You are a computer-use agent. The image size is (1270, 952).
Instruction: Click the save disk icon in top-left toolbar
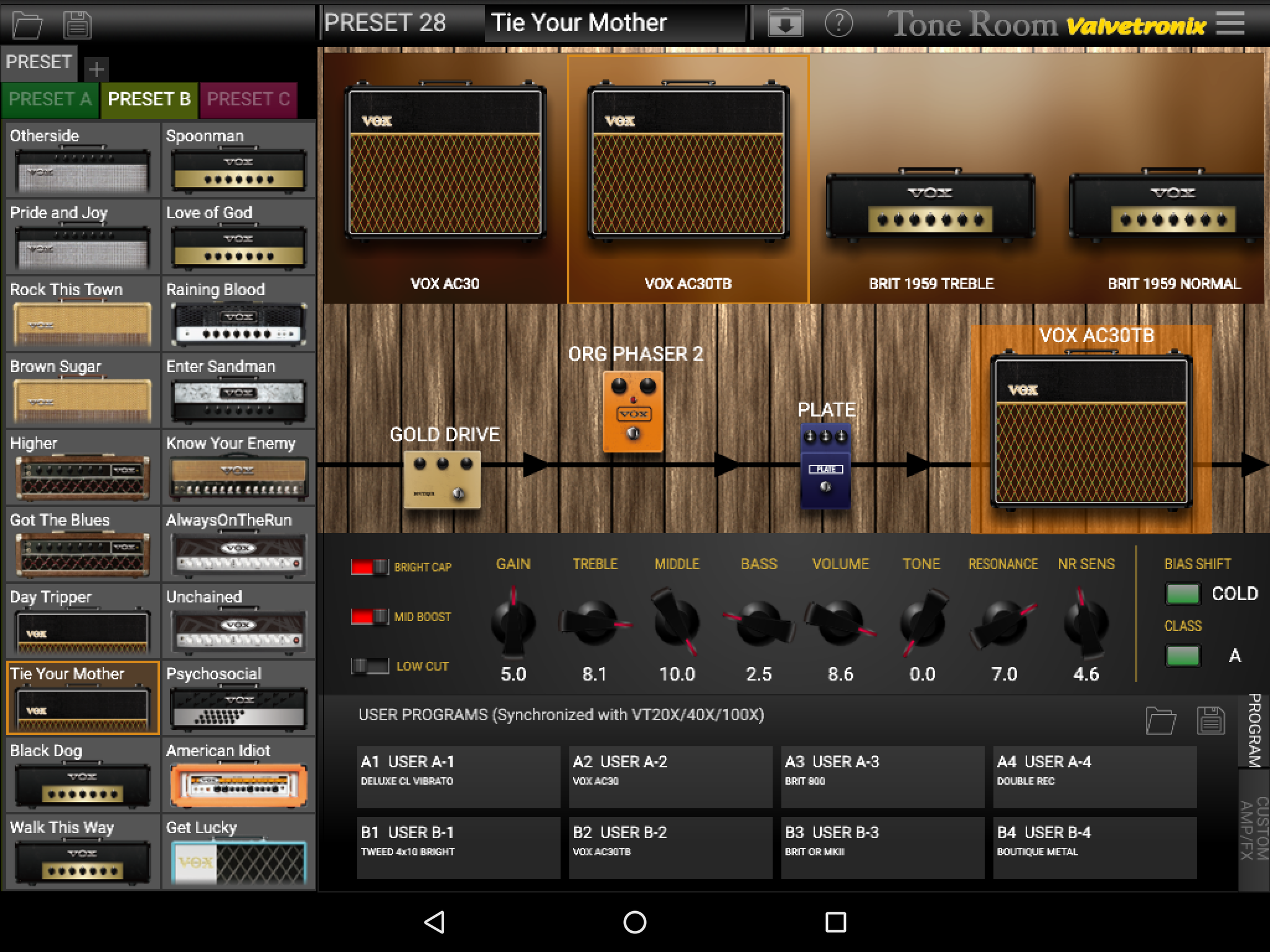(78, 25)
